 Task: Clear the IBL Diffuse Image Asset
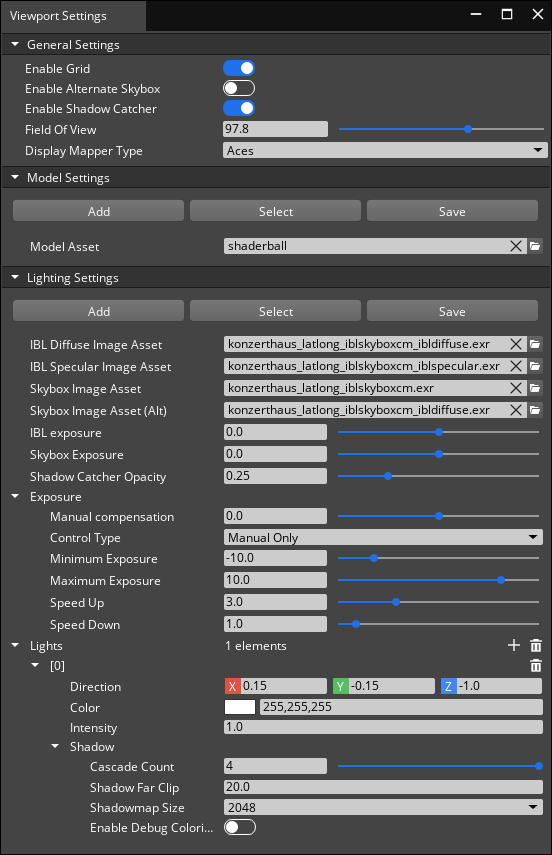pyautogui.click(x=515, y=344)
